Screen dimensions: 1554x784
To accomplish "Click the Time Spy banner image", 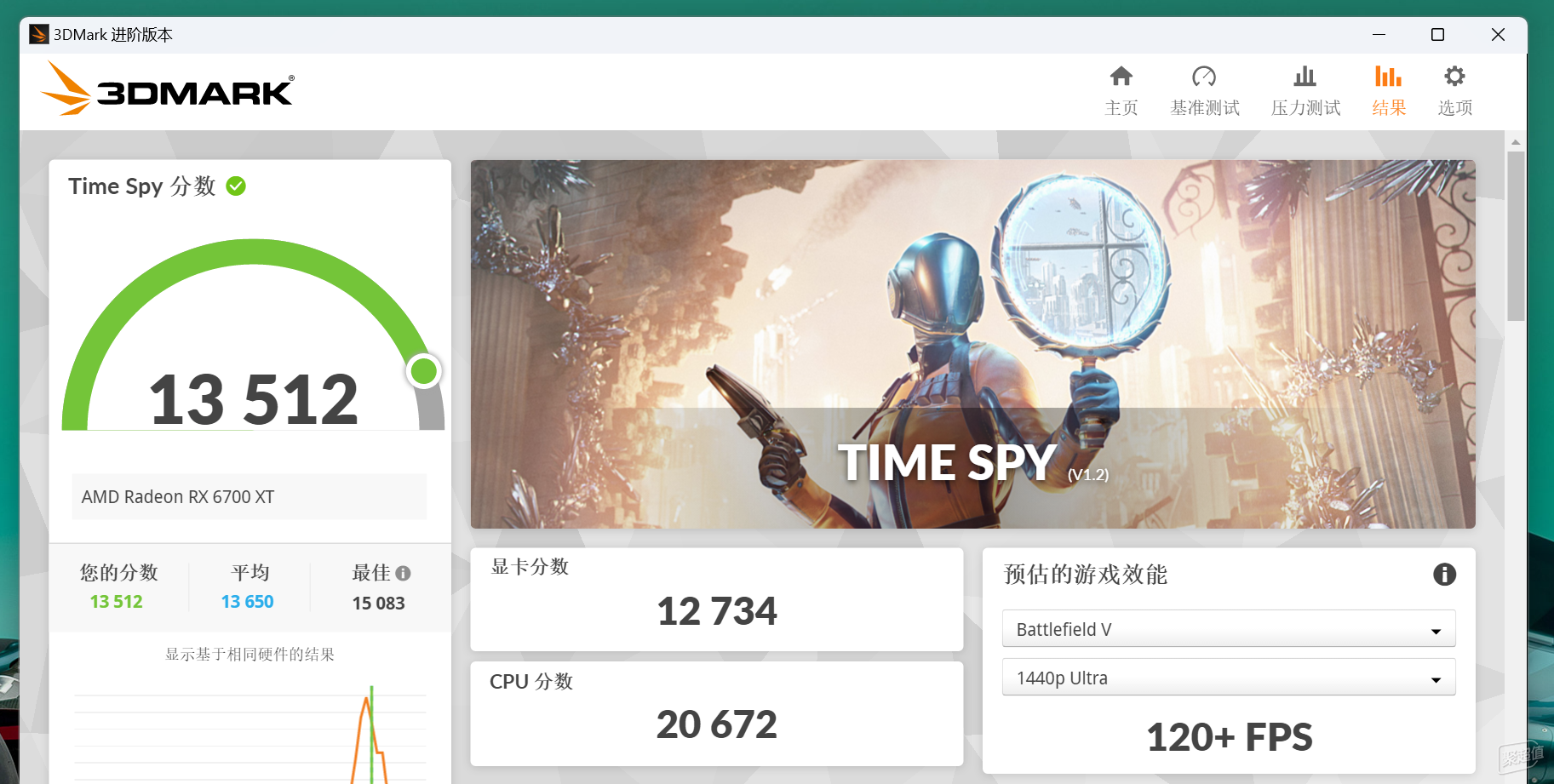I will (x=972, y=344).
